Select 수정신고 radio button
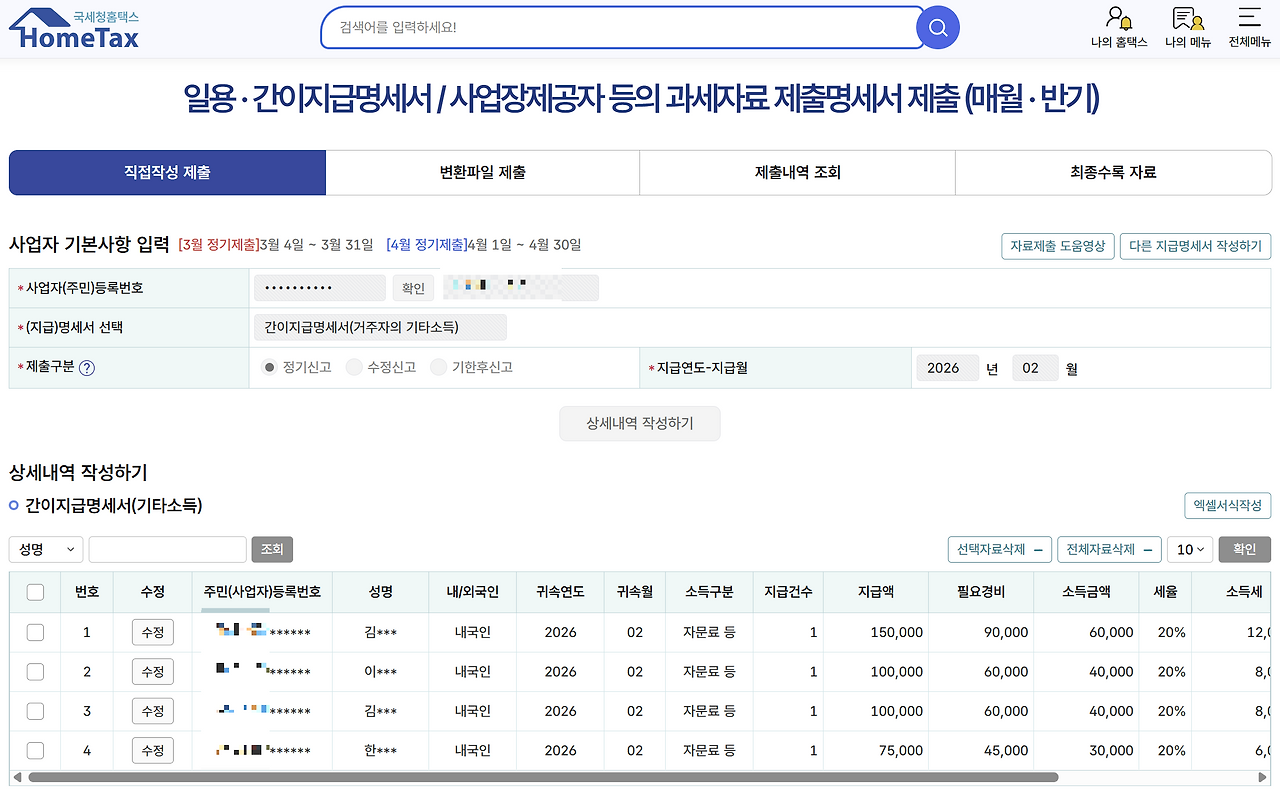Viewport: 1280px width, 792px height. pos(353,368)
